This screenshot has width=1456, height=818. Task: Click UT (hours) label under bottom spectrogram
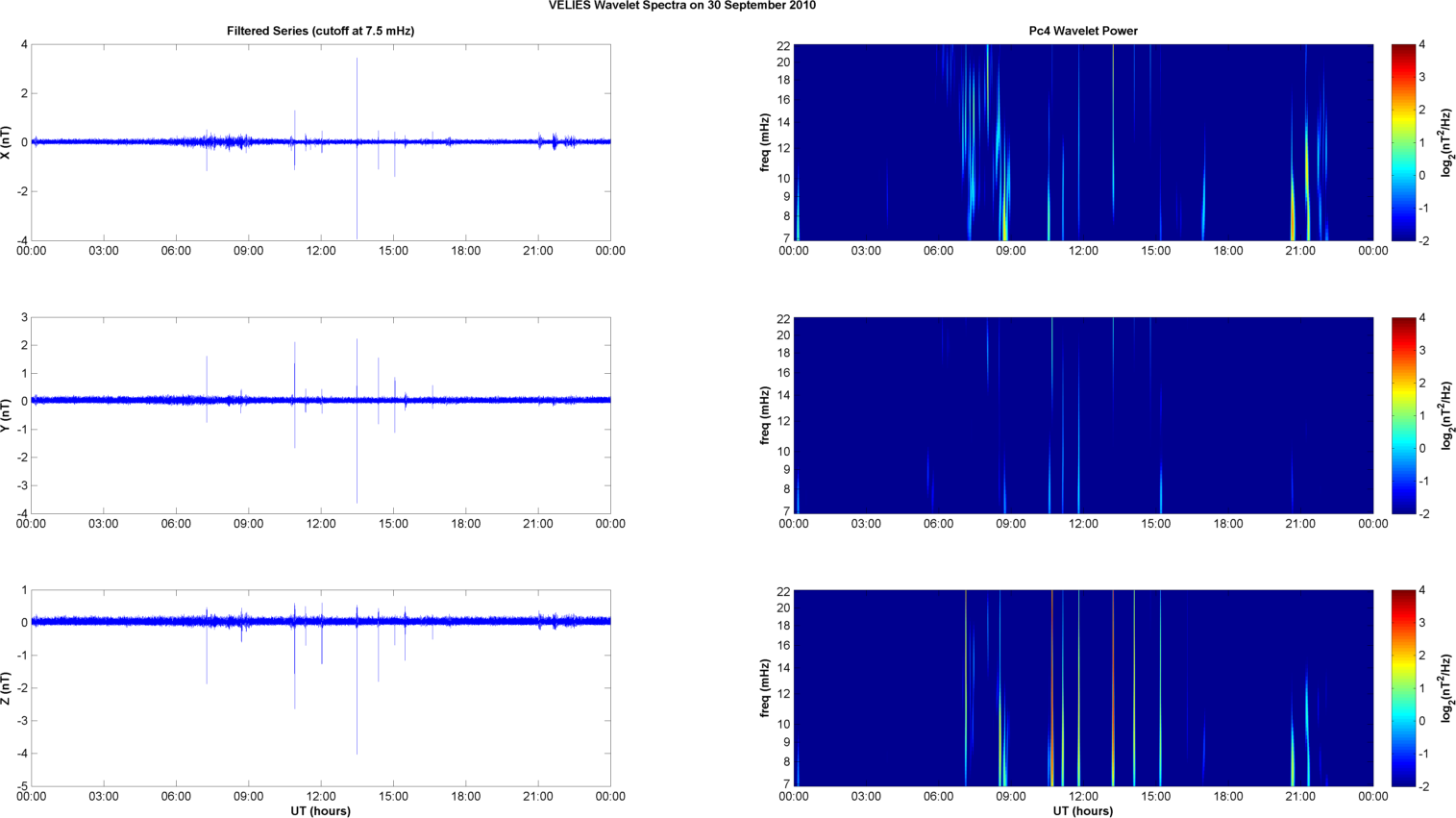[x=1082, y=810]
